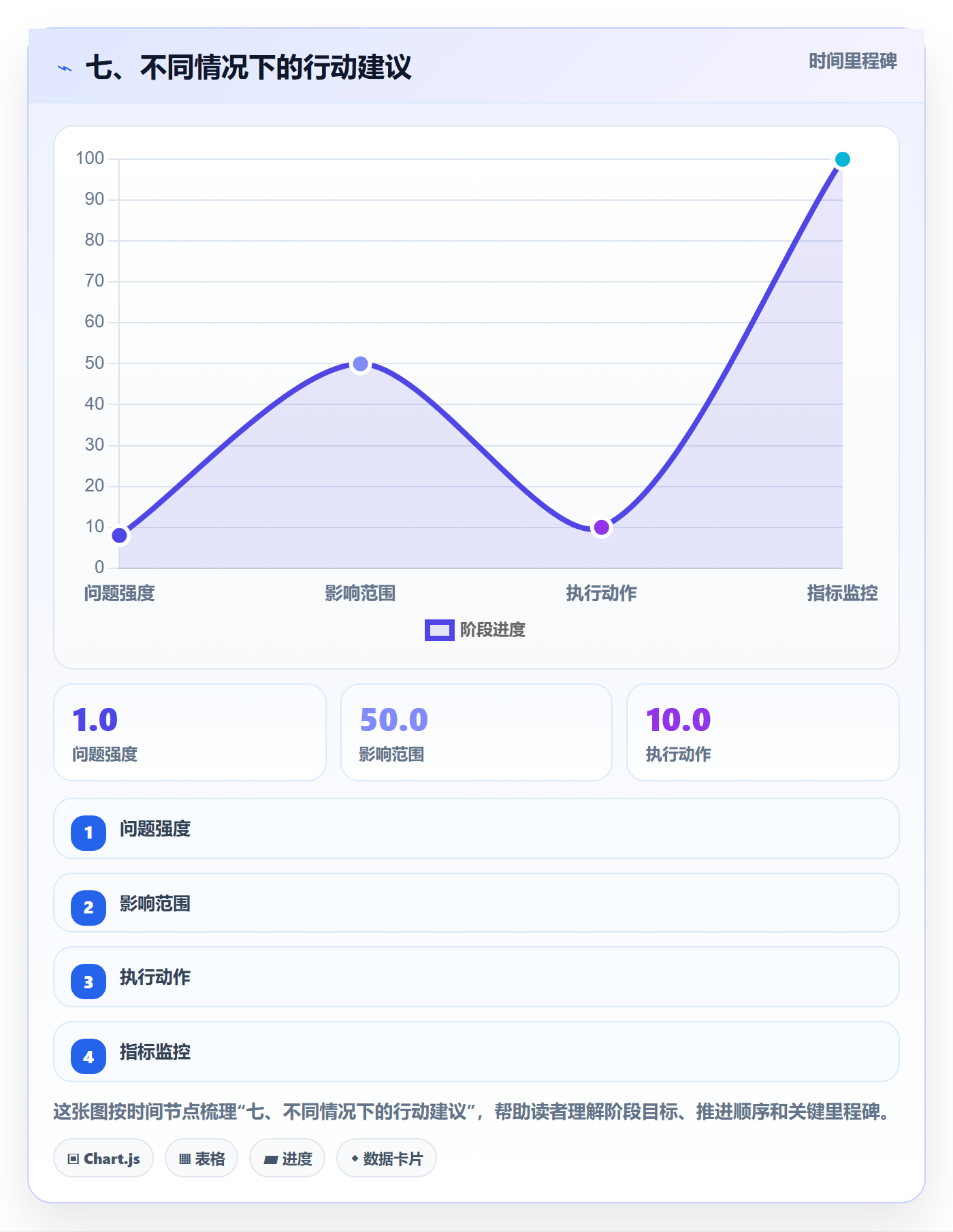Click the heading 七、不同情况下的行动建议
Screen dimensions: 953x1232
pyautogui.click(x=248, y=67)
